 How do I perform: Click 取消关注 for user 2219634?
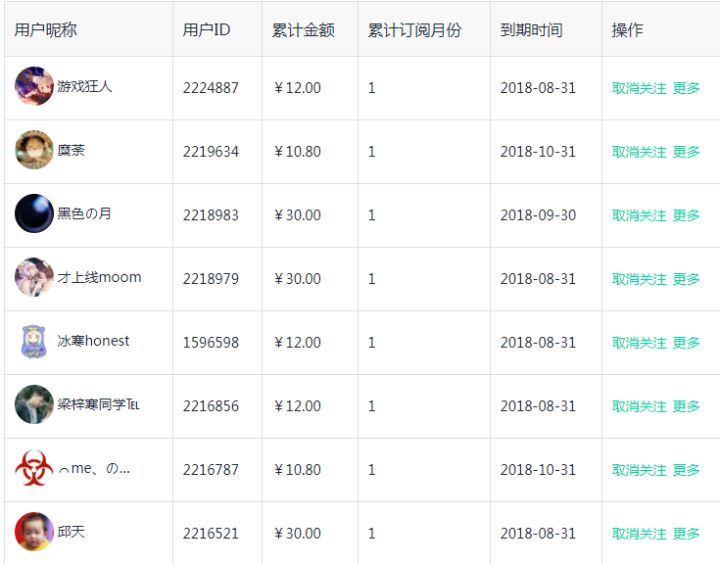tap(638, 152)
